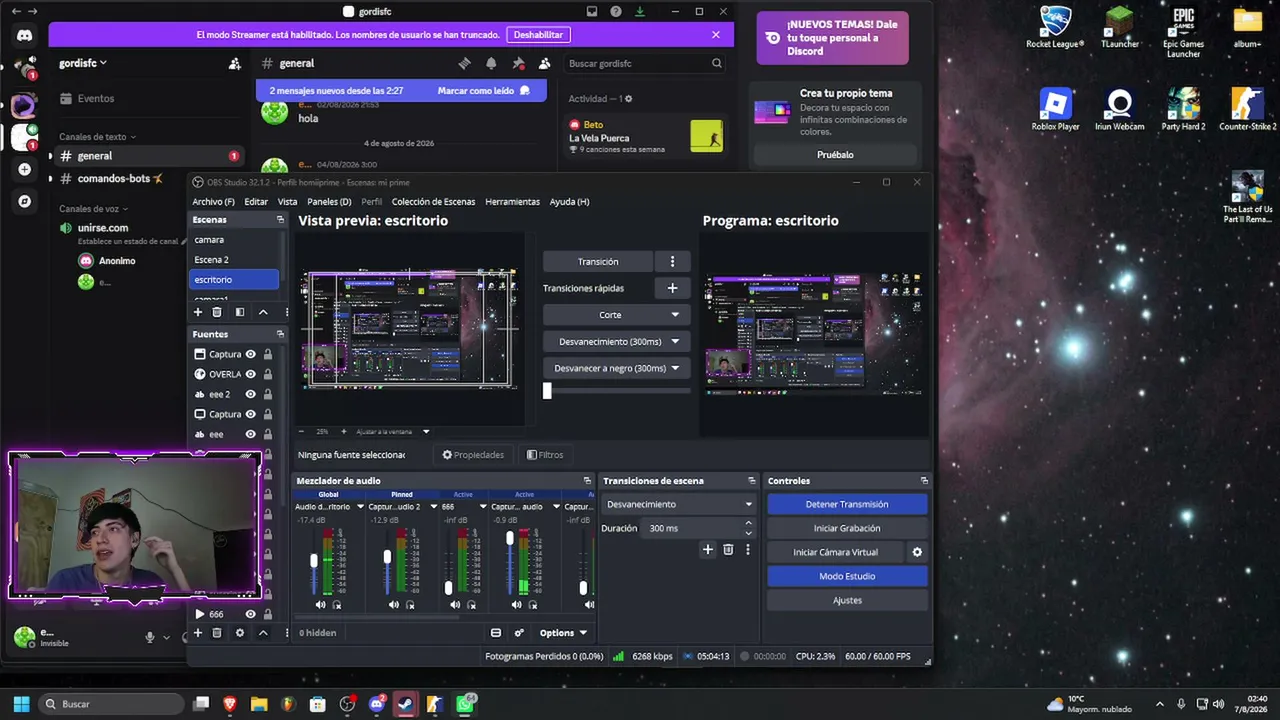Open Discord direct messages home icon

tap(24, 35)
